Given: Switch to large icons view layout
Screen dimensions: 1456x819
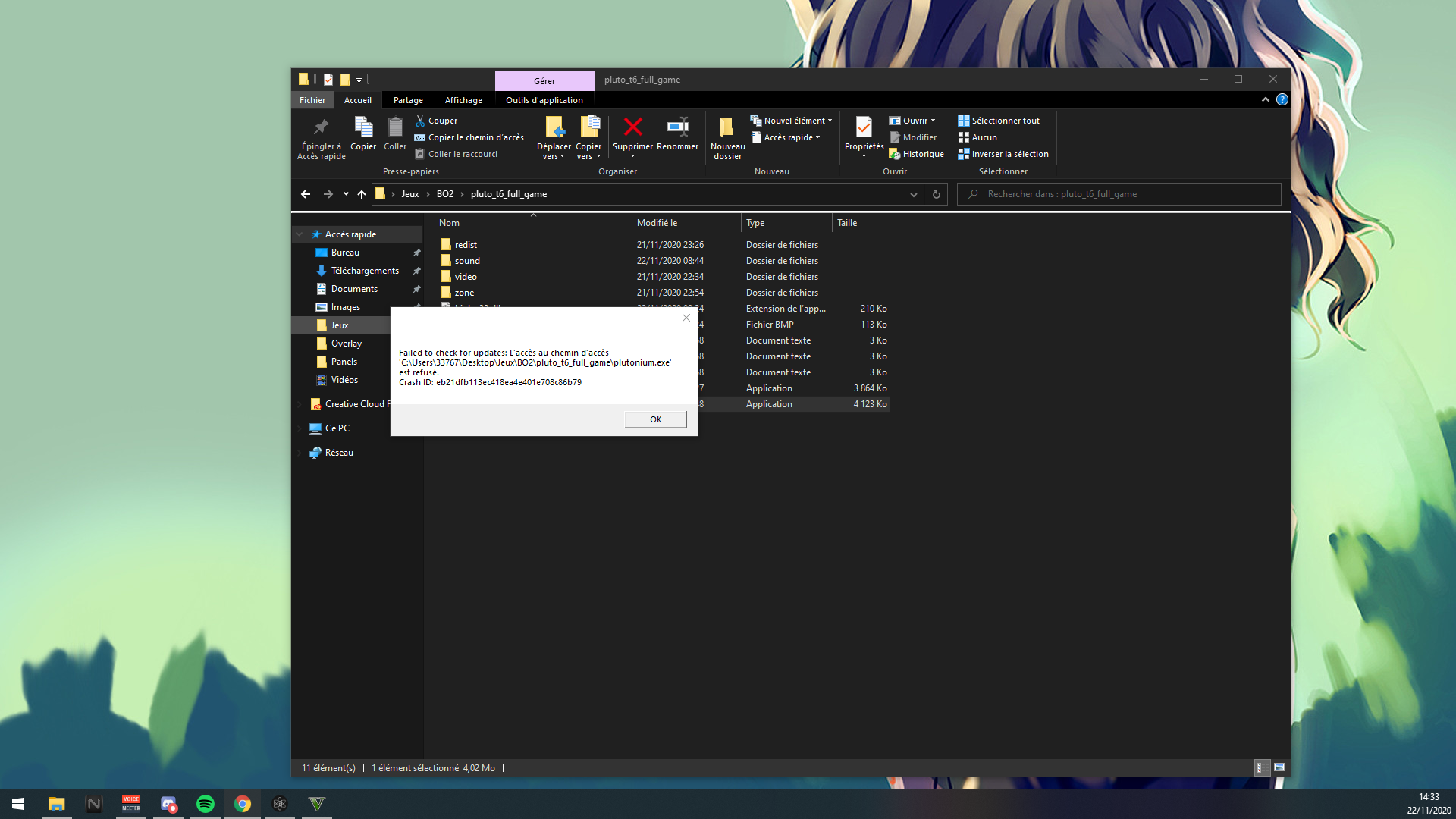Looking at the screenshot, I should coord(1279,767).
